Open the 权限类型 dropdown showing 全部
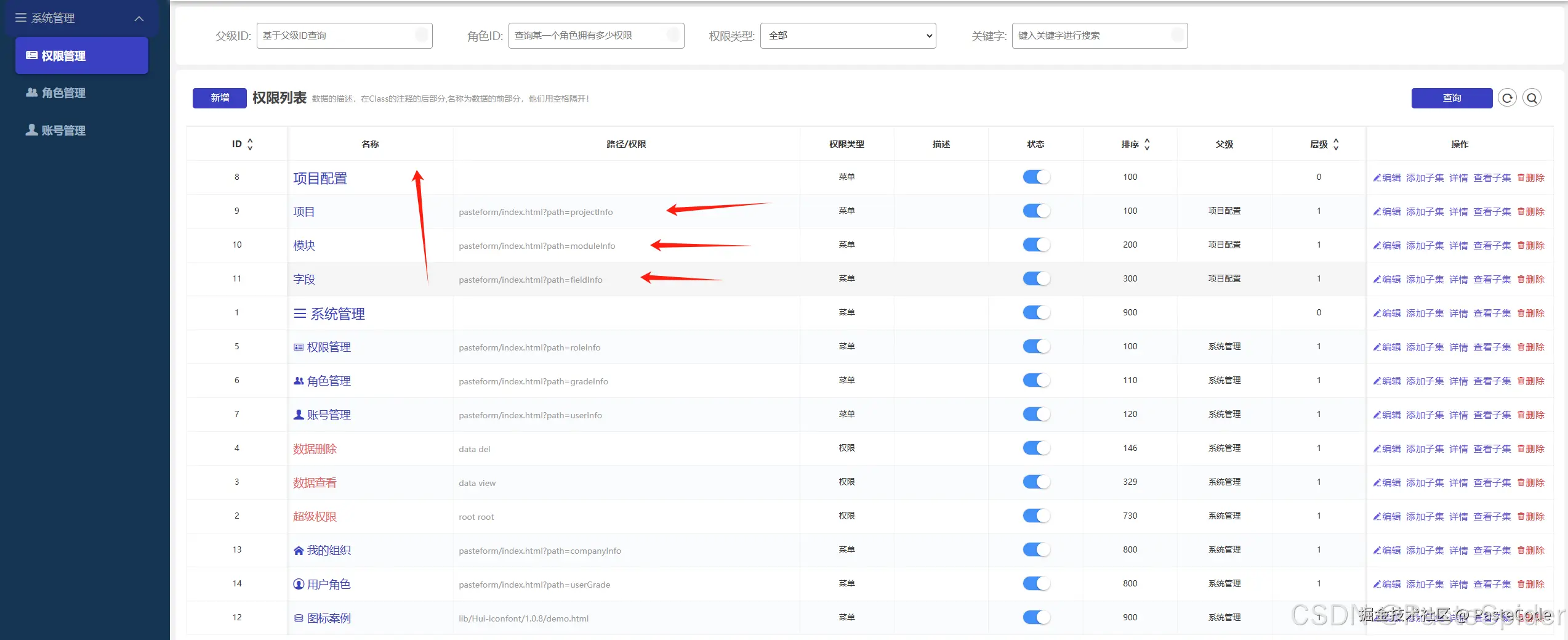1568x640 pixels. click(848, 36)
